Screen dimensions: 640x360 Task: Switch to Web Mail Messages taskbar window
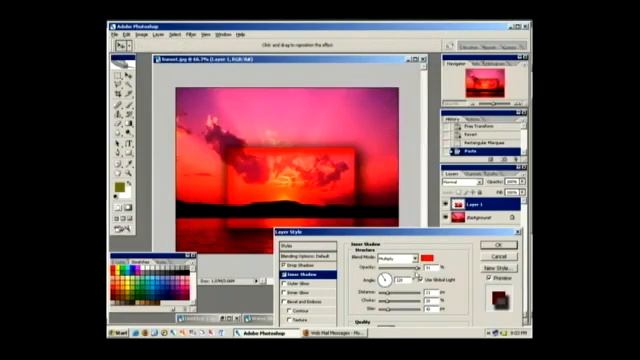pyautogui.click(x=334, y=333)
